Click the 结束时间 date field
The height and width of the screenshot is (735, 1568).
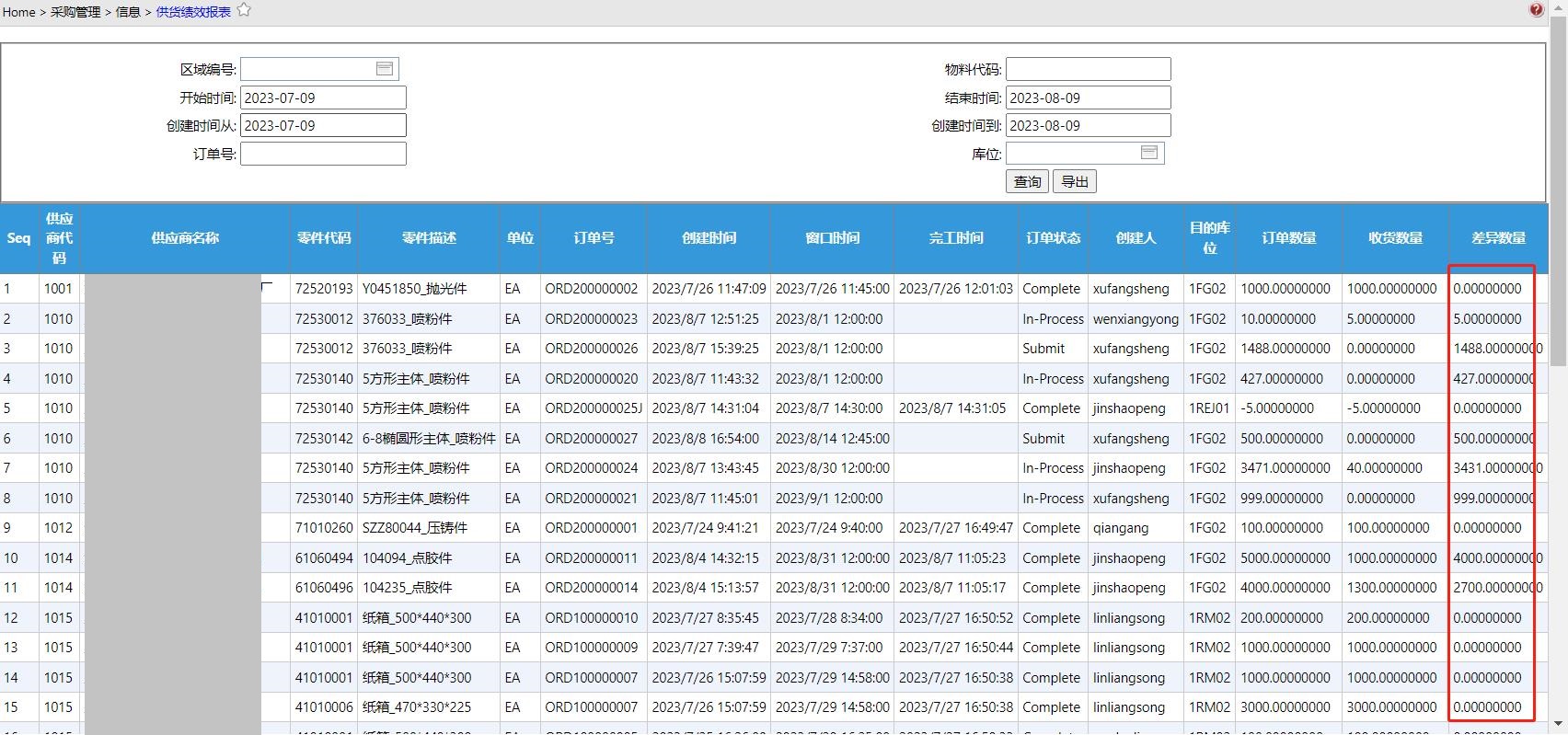[1088, 98]
